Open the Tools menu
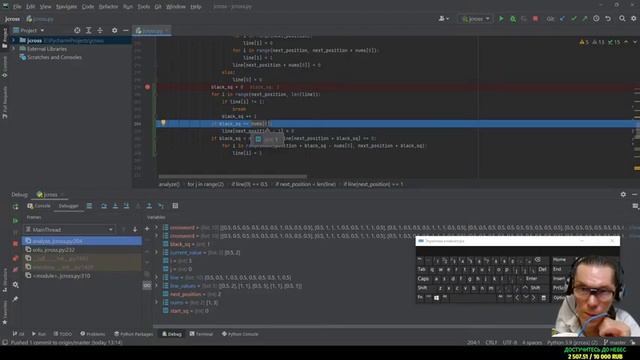Screen dimensions: 640x360 (x=143, y=7)
